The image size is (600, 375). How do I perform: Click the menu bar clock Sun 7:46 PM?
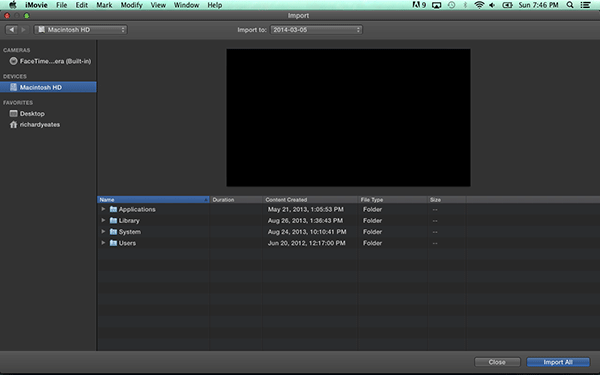pyautogui.click(x=538, y=5)
